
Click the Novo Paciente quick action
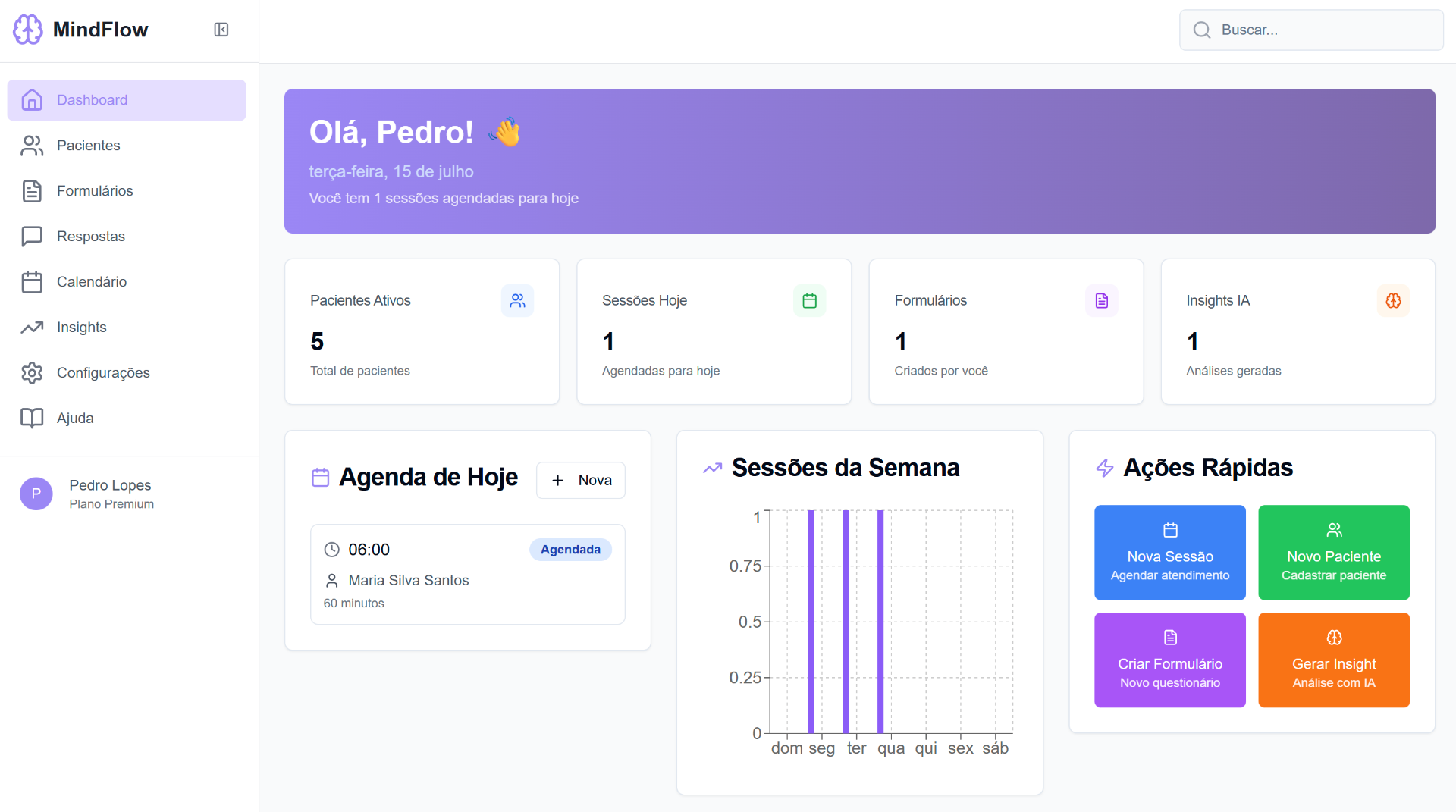(1334, 553)
